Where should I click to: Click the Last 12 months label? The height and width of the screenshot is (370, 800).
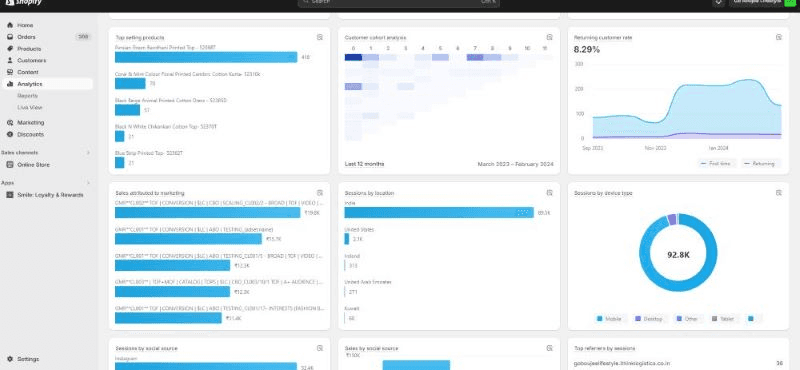[364, 164]
